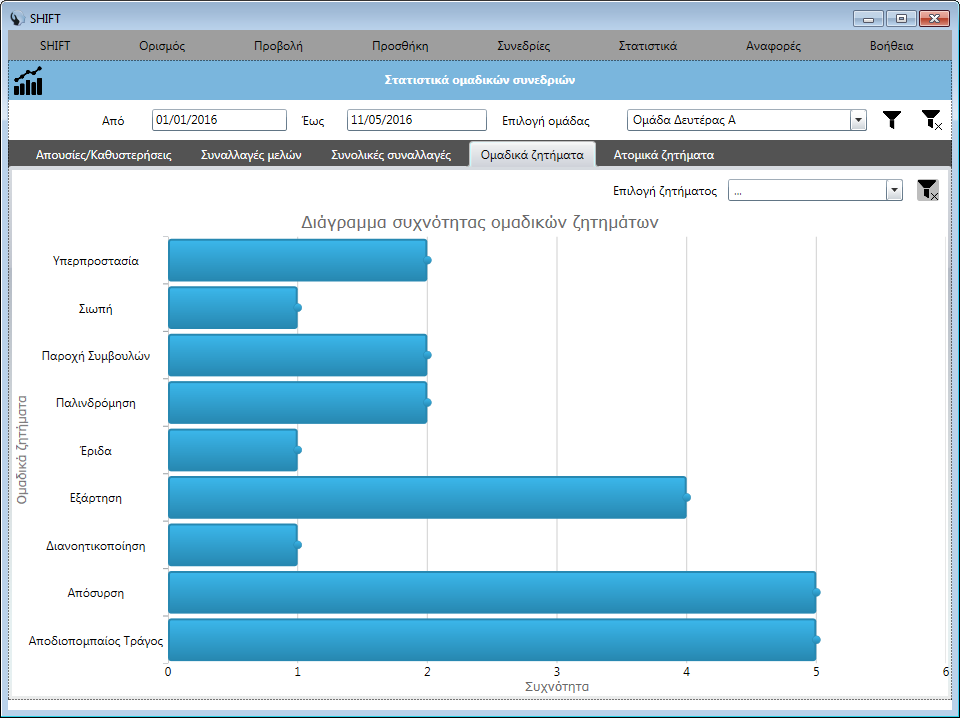The height and width of the screenshot is (718, 960).
Task: Switch to the Συναλλαγές μελών tab
Action: tap(251, 155)
